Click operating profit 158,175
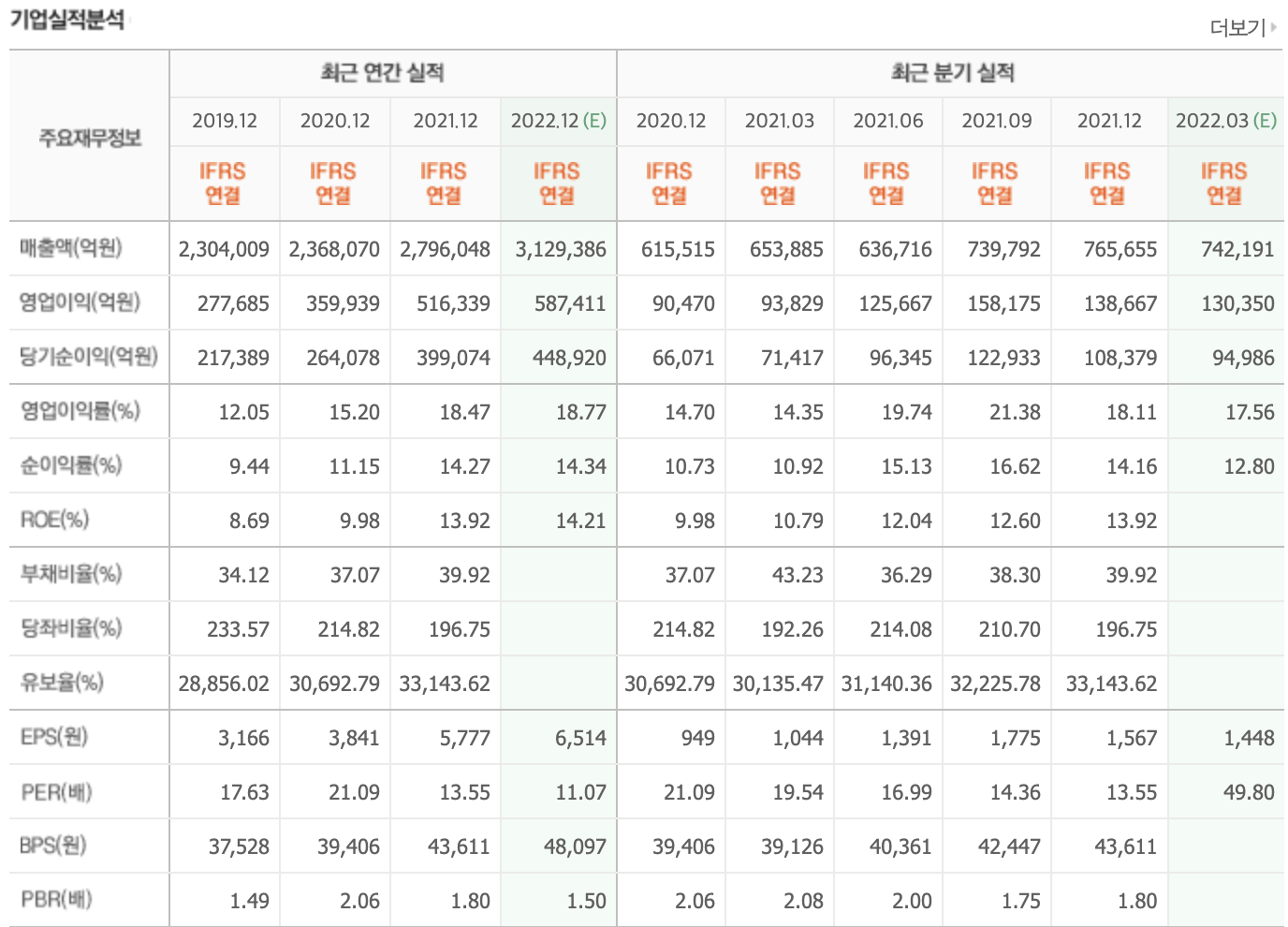Screen dimensions: 1288x927 pos(1004,304)
